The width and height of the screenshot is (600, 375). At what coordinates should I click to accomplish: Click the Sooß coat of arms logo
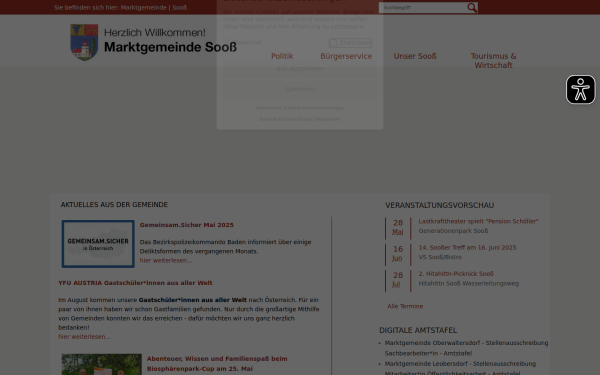click(x=84, y=42)
